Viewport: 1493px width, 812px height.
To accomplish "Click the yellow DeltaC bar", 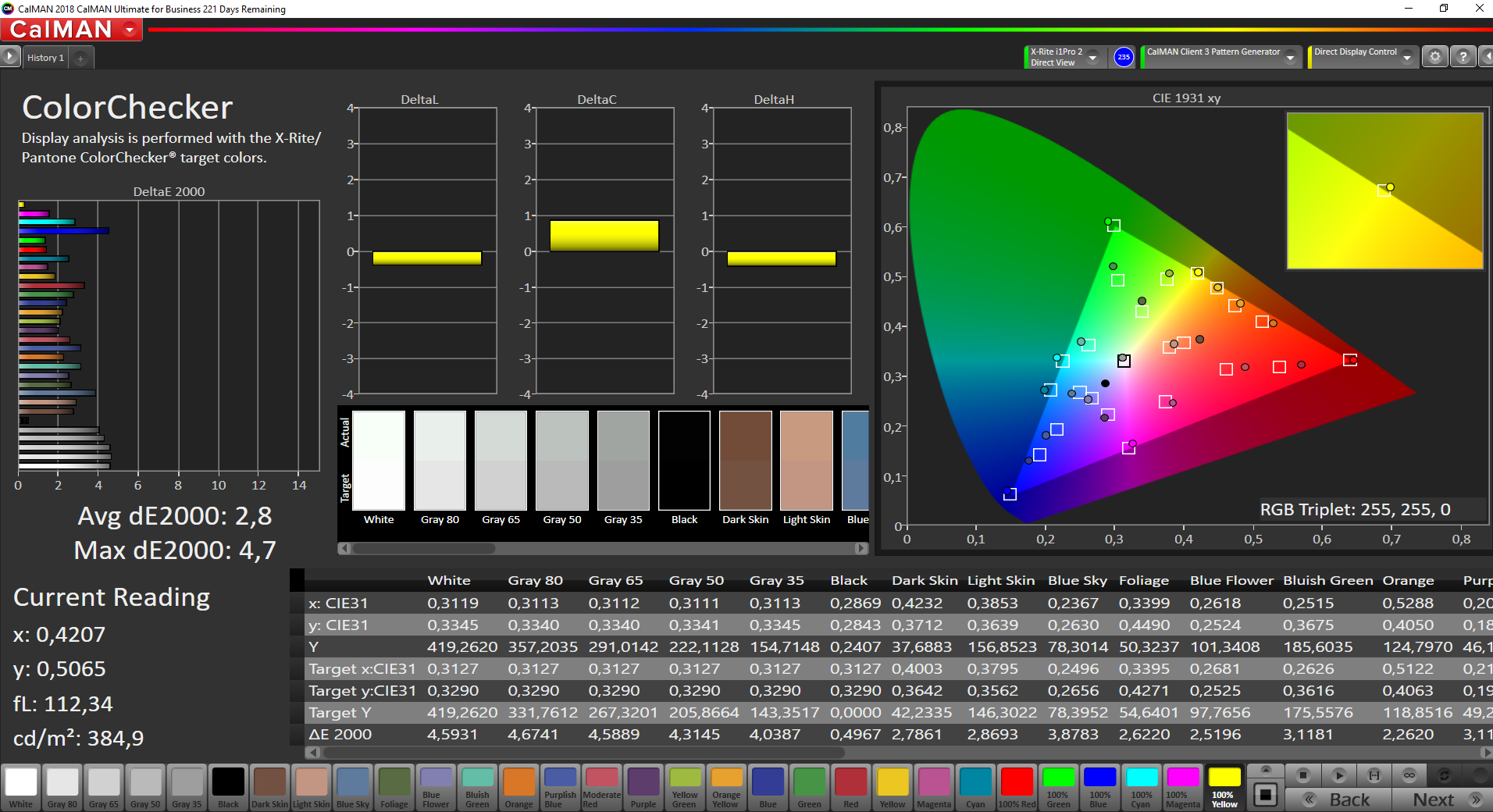I will point(604,236).
